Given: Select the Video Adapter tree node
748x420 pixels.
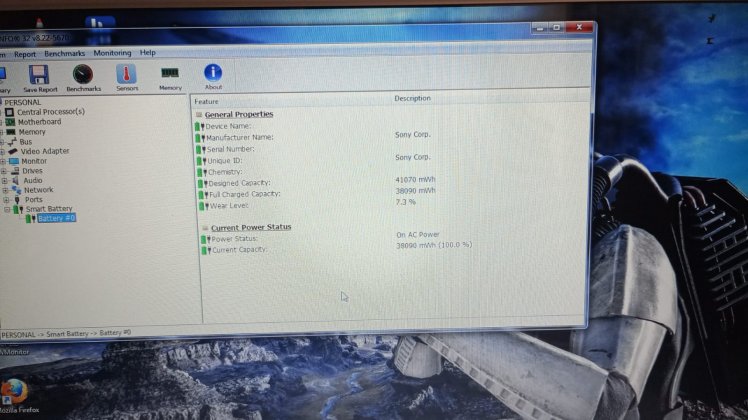Looking at the screenshot, I should click(x=44, y=151).
